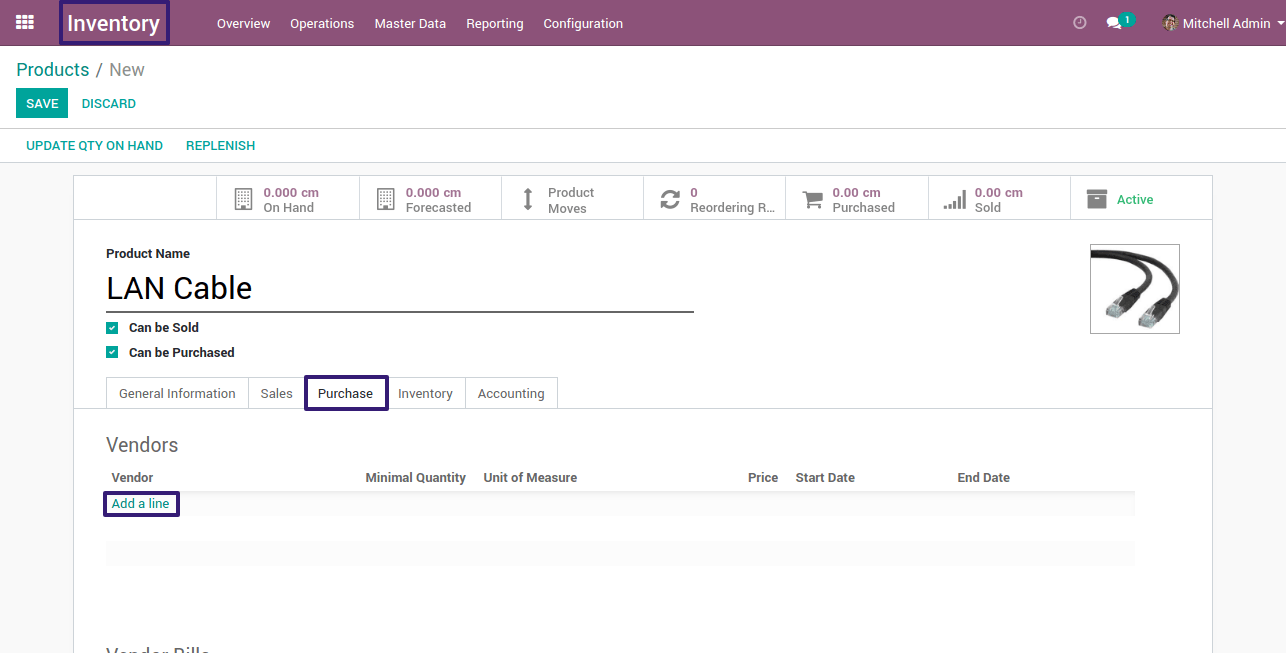Open the Overview menu
The height and width of the screenshot is (653, 1286).
pyautogui.click(x=243, y=23)
